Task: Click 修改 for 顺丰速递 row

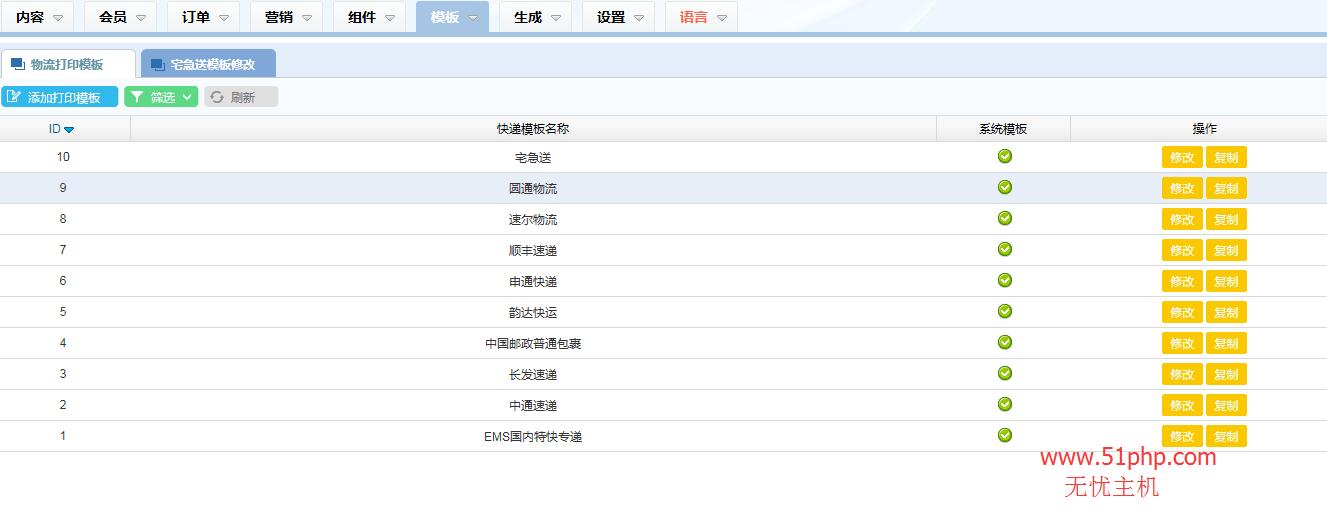Action: [1182, 250]
